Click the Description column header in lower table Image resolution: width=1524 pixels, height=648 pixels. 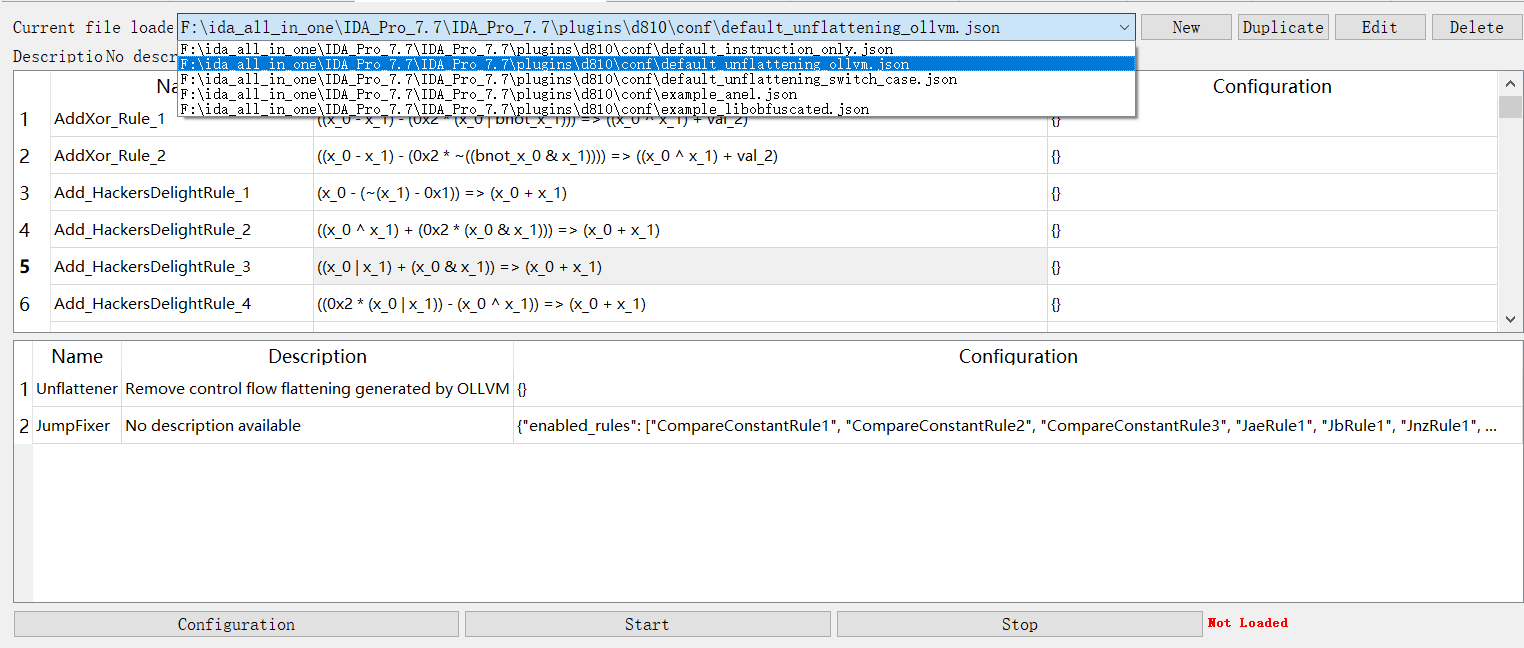(x=317, y=357)
